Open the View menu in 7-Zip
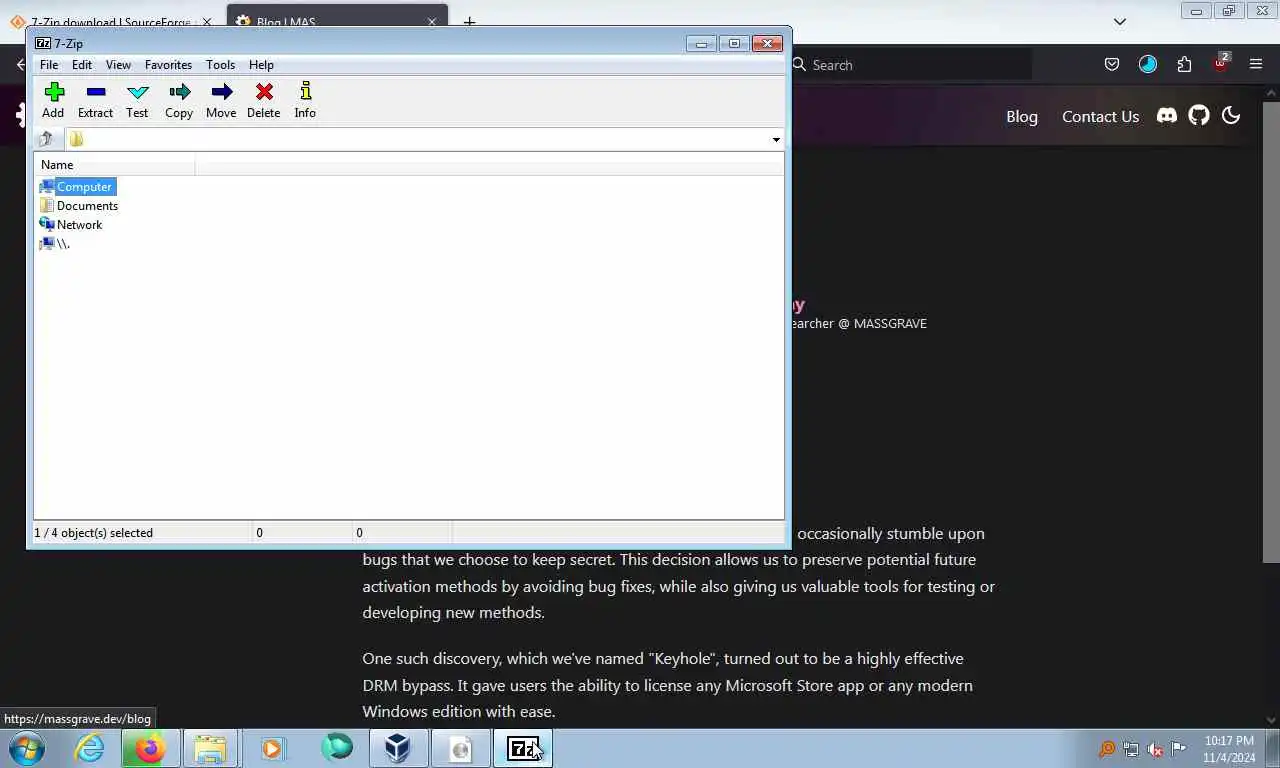 [x=118, y=65]
